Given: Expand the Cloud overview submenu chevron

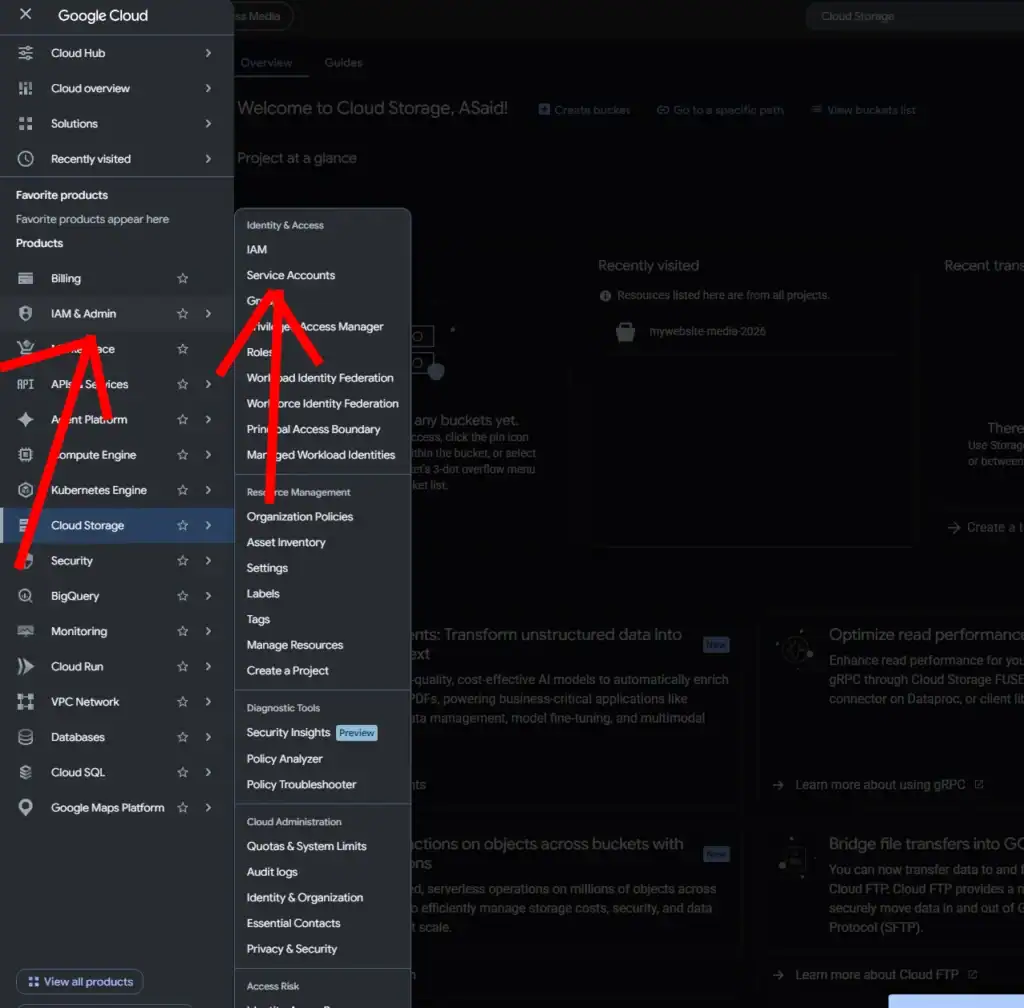Looking at the screenshot, I should (x=208, y=88).
